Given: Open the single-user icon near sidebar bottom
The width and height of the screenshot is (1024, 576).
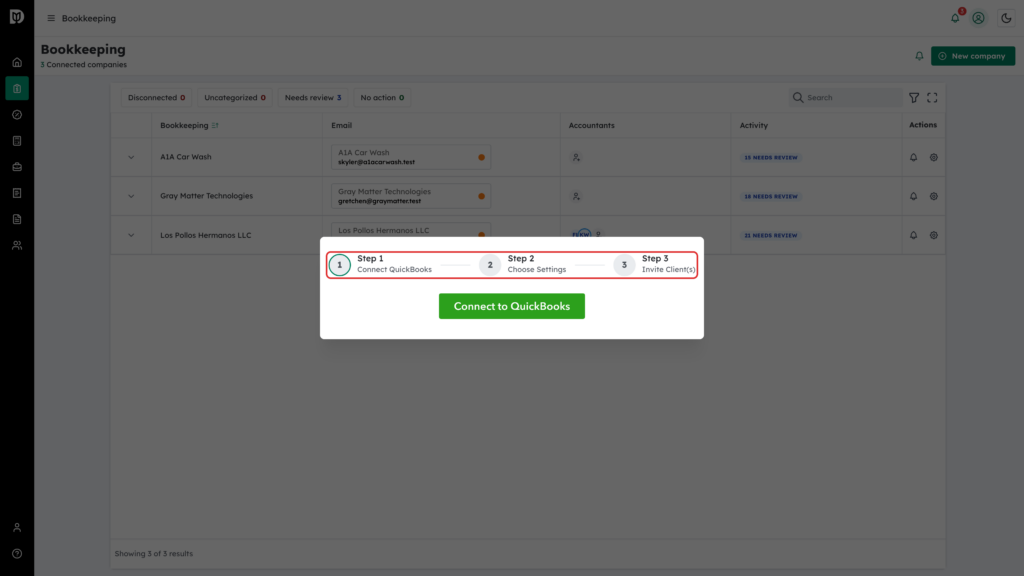Looking at the screenshot, I should click(17, 528).
